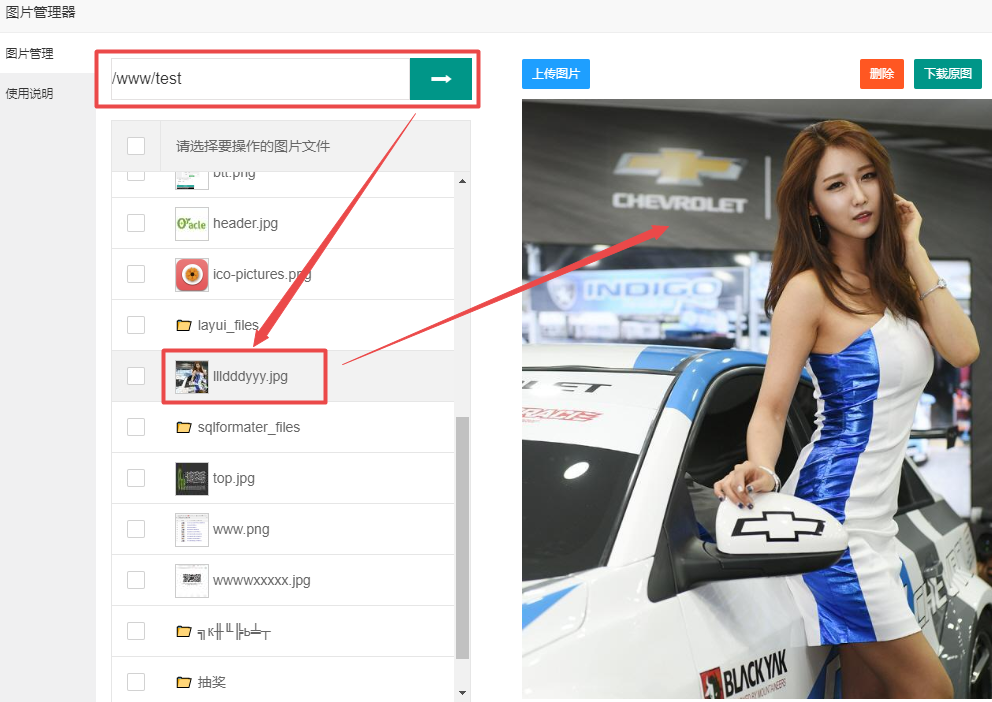Focus the /www/test path input field
This screenshot has height=702, width=992.
[261, 78]
